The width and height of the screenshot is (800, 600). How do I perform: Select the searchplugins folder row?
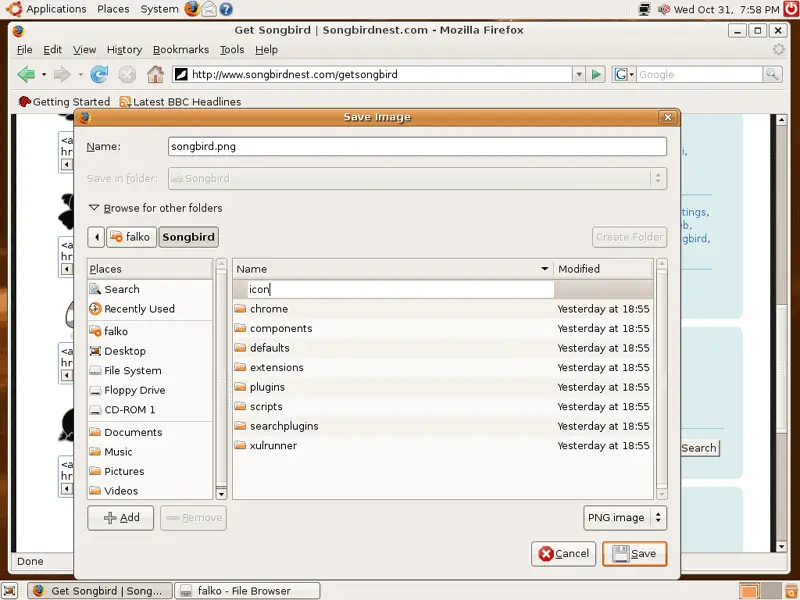[443, 426]
